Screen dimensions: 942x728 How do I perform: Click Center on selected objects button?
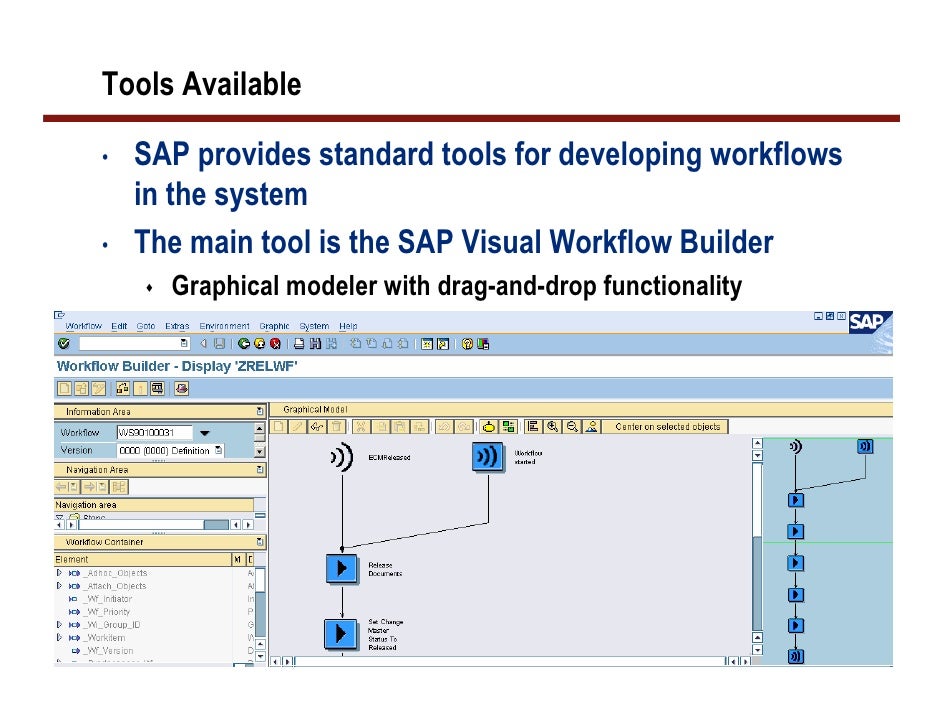tap(667, 426)
